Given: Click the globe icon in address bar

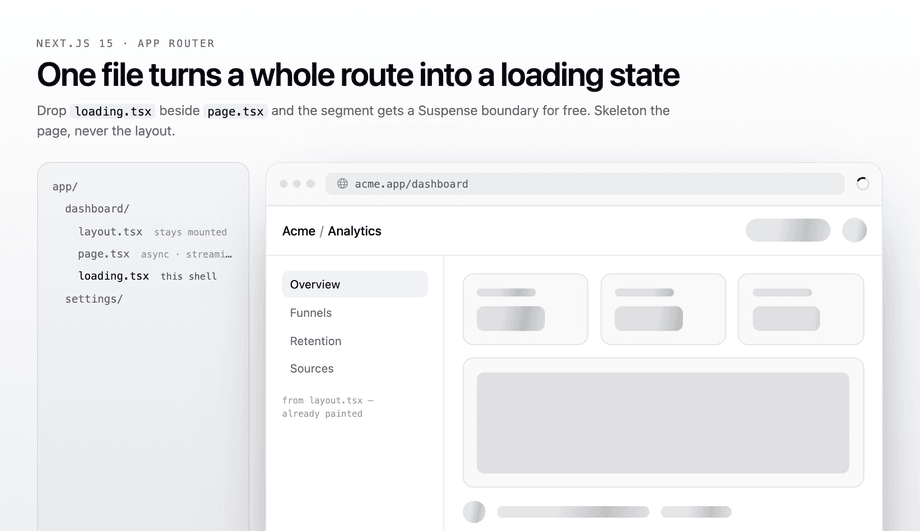Looking at the screenshot, I should (342, 184).
